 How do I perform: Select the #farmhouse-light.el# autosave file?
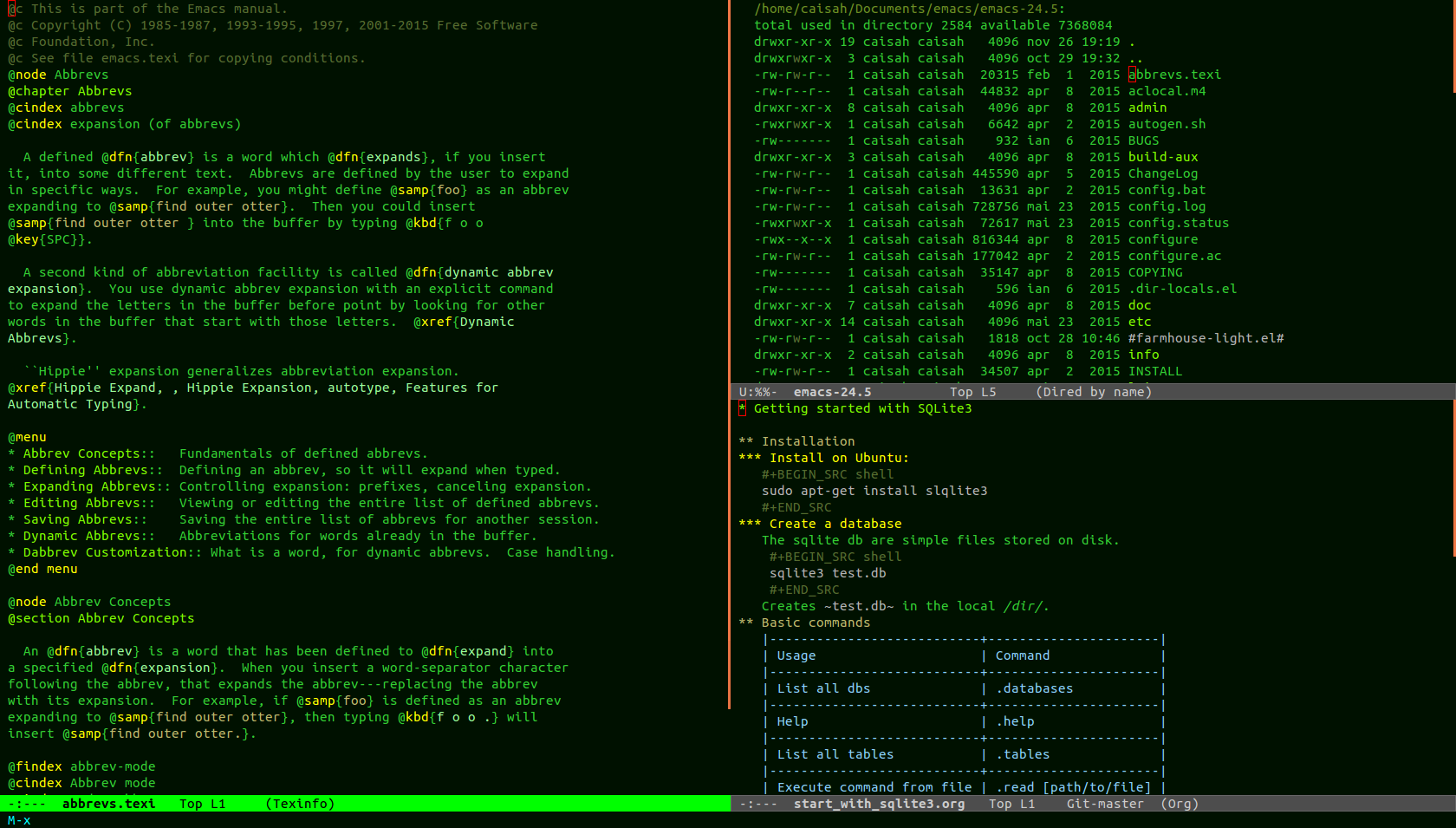[x=1206, y=338]
